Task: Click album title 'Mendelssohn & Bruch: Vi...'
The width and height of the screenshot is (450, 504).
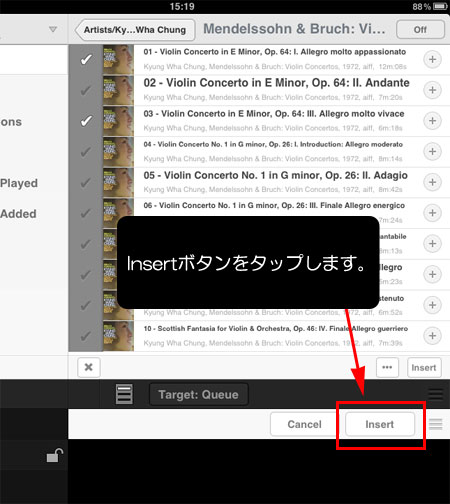Action: point(294,29)
